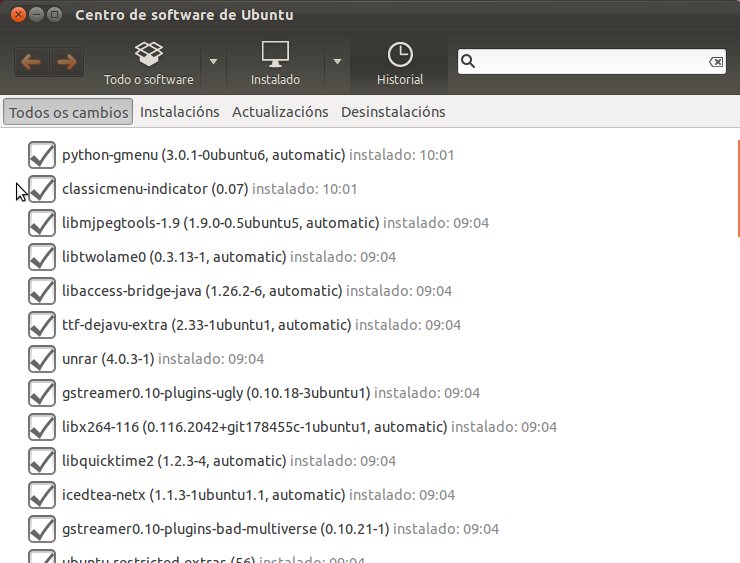Select the gstreamer0.10-plugins-bad-multiverse entry text
Viewport: 740px width, 563px height.
(280, 529)
